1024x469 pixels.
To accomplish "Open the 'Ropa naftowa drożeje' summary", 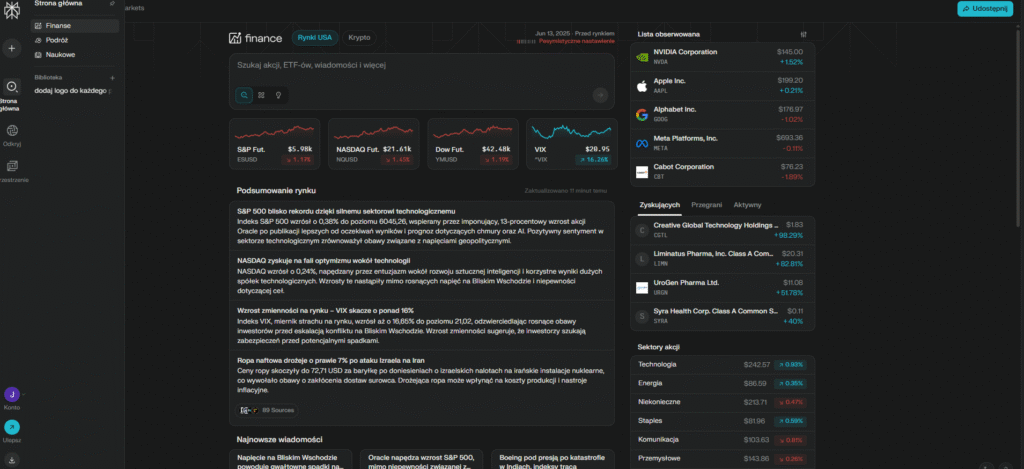I will [x=421, y=375].
